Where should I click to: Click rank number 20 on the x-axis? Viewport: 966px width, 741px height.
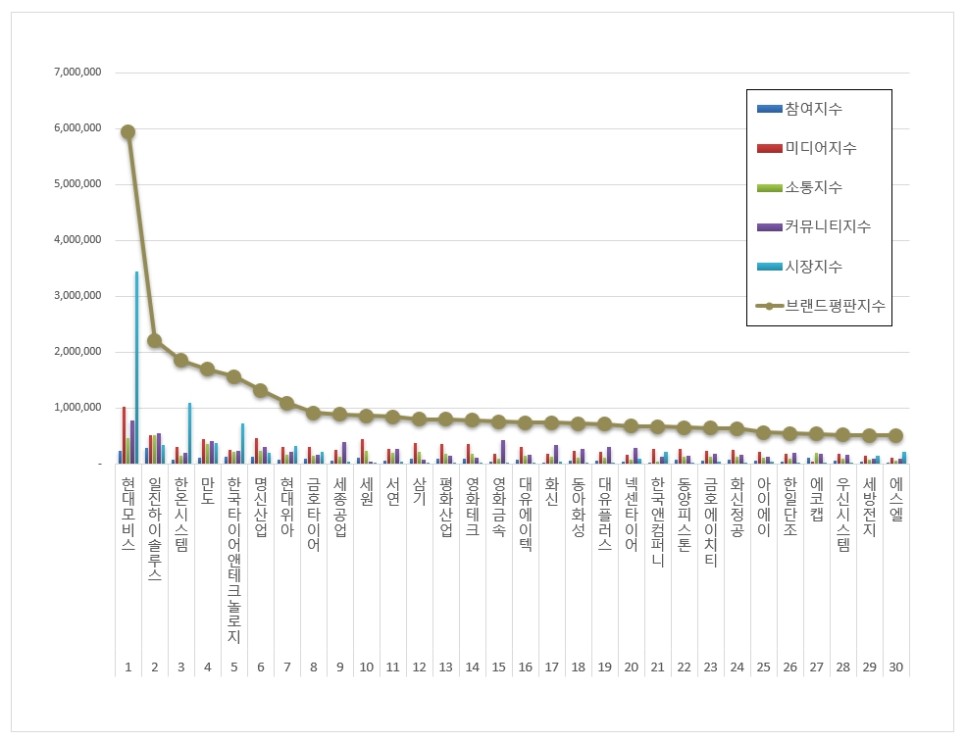click(631, 667)
